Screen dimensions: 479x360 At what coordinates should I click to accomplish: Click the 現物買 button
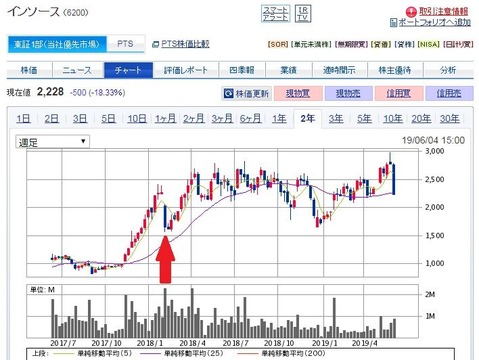pos(298,93)
